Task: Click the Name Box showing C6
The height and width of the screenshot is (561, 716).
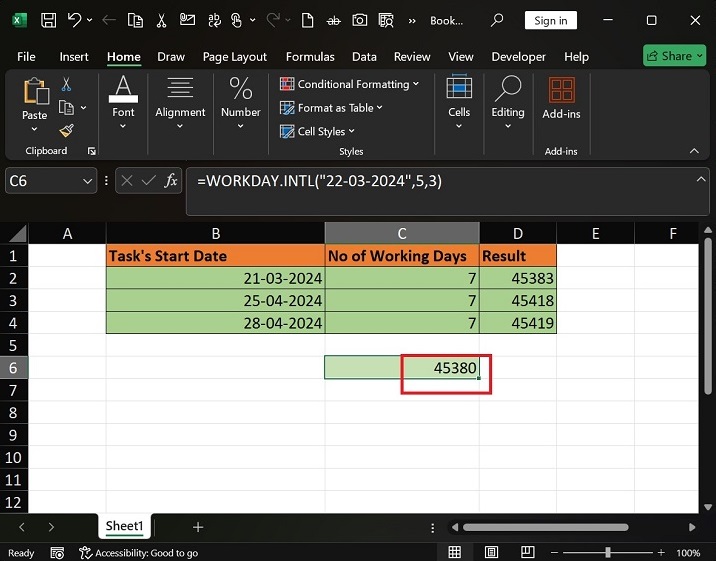Action: pyautogui.click(x=42, y=181)
